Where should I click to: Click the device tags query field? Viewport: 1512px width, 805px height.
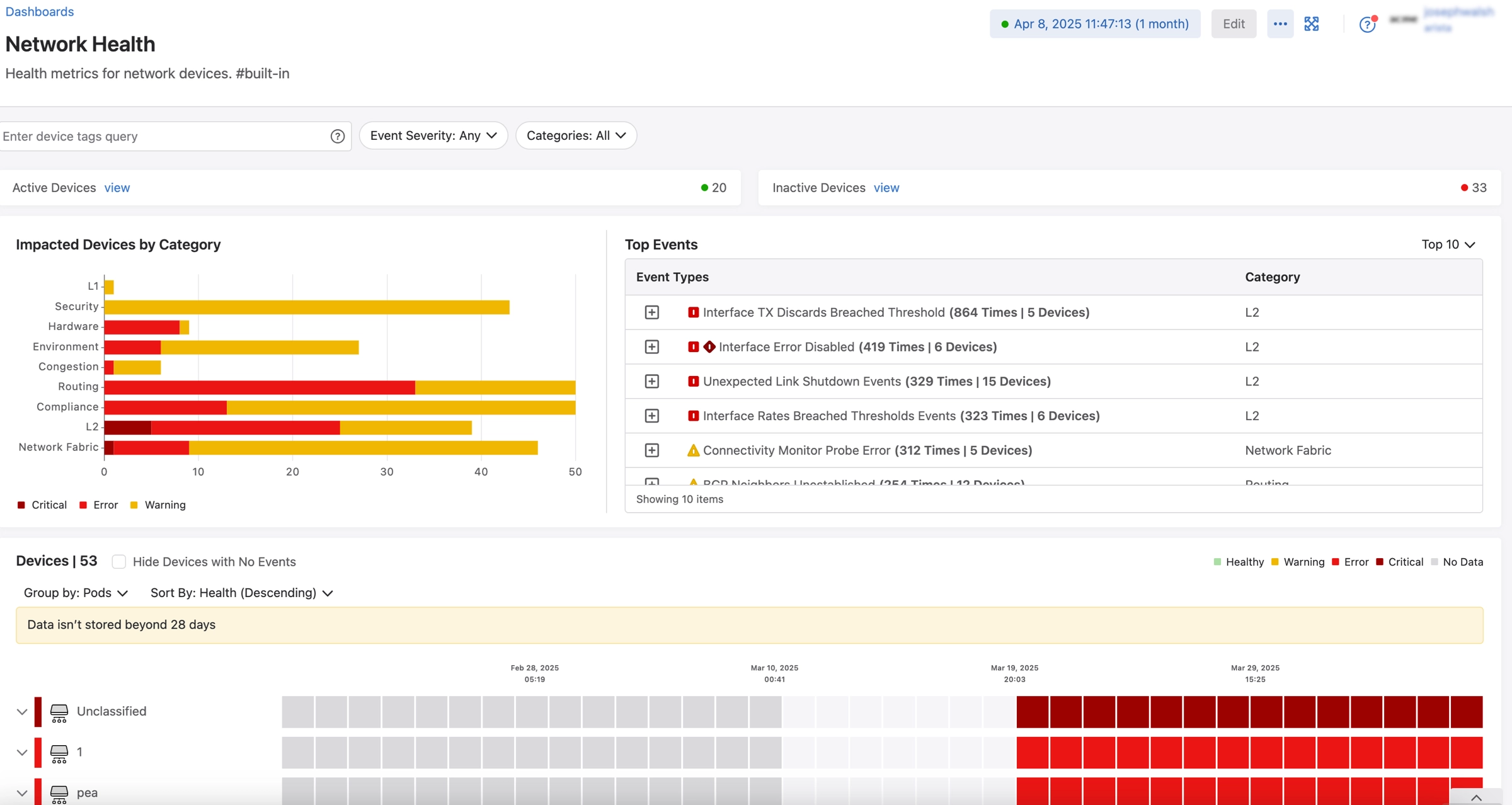157,136
